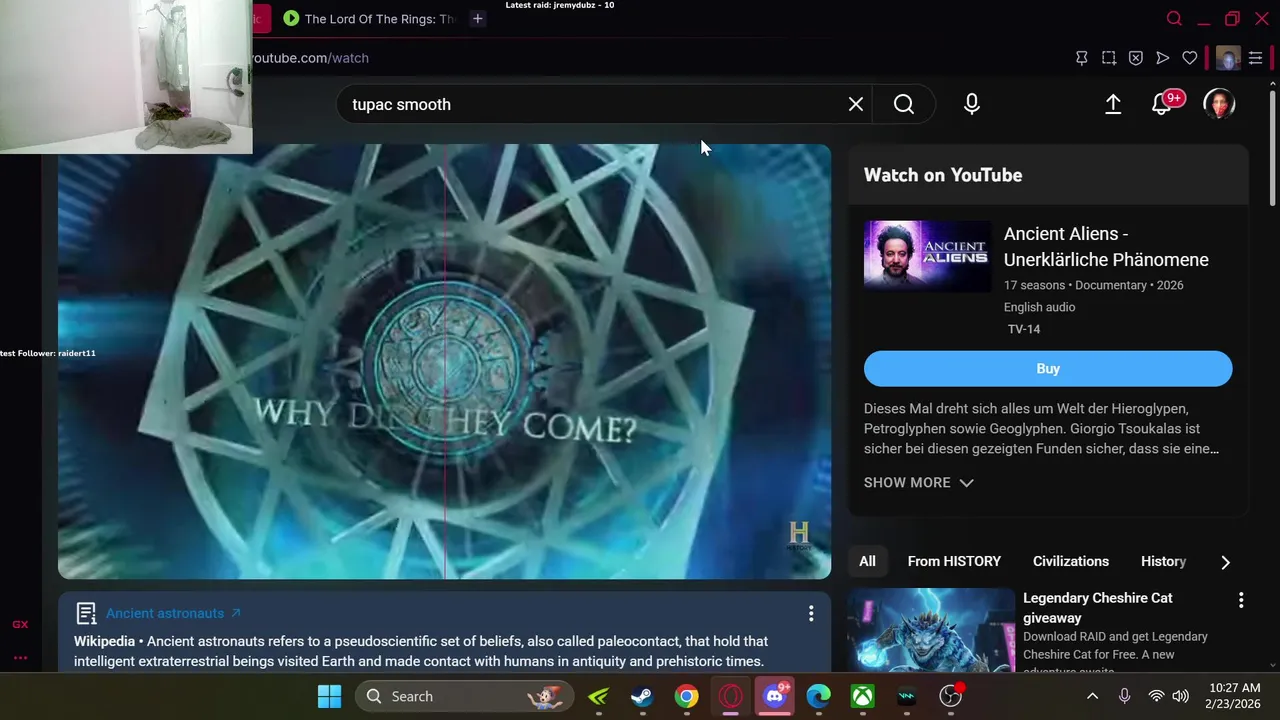
Task: Expand description with SHOW MORE
Action: click(918, 482)
